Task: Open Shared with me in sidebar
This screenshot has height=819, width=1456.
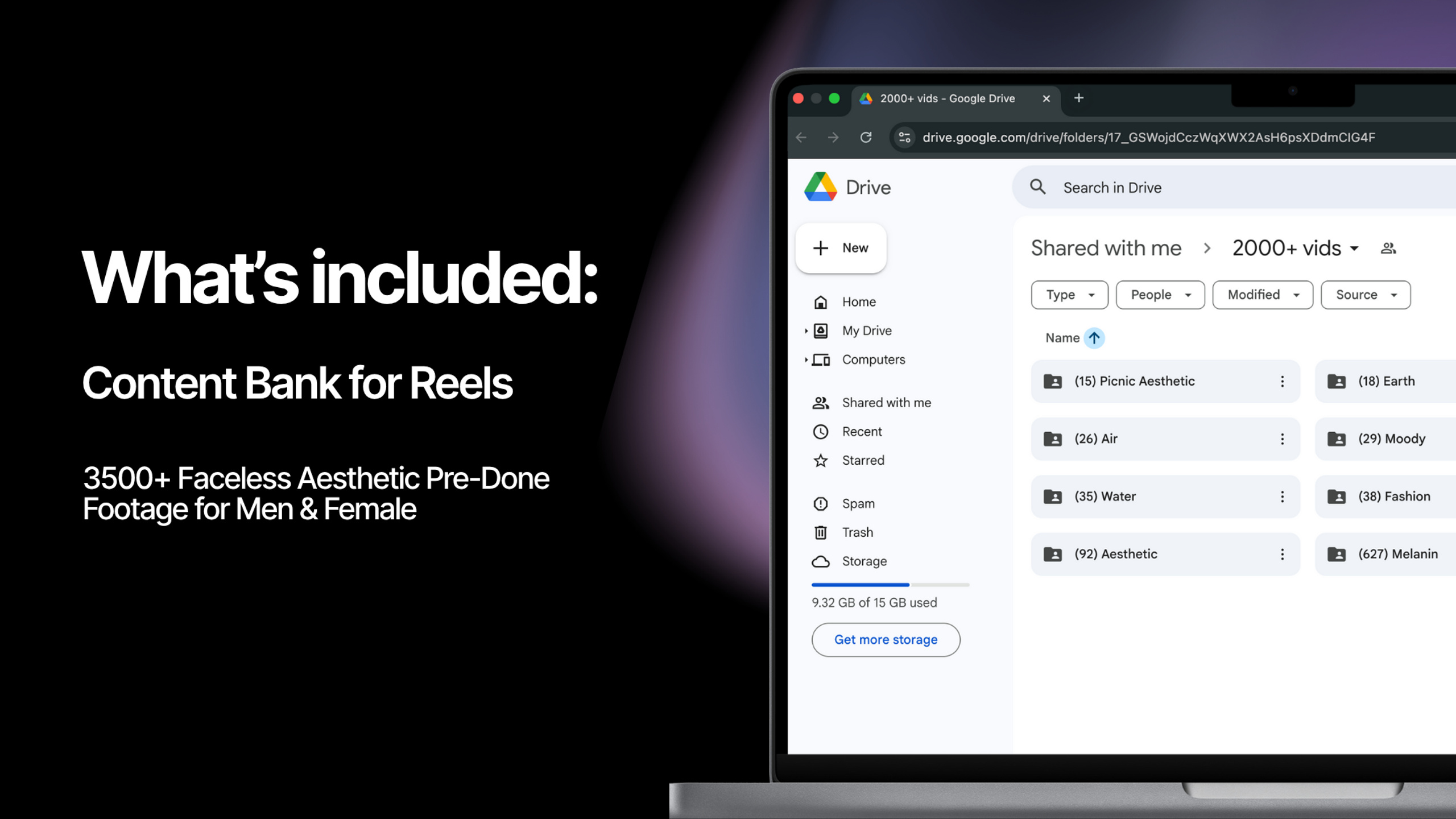Action: 886,403
